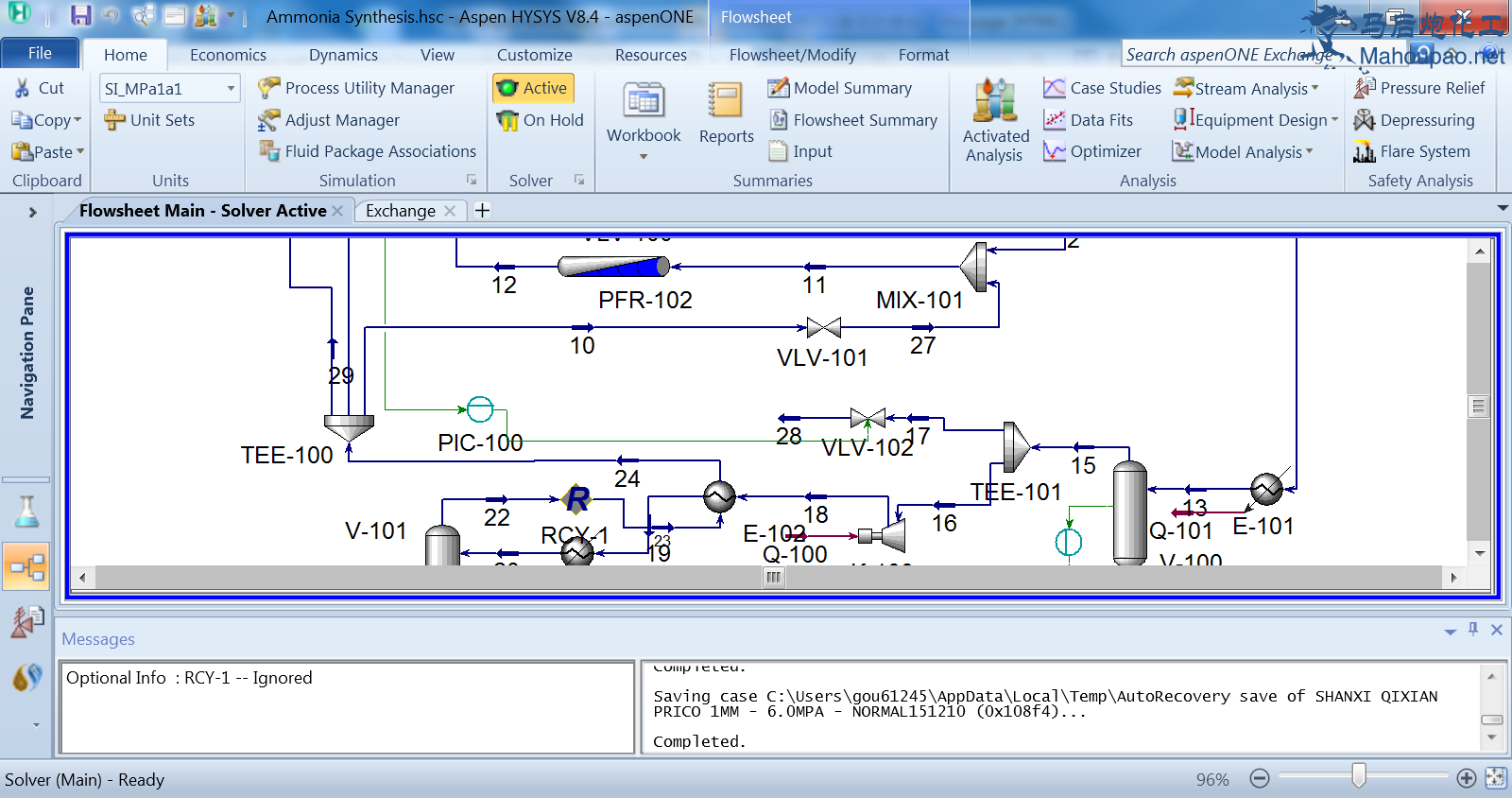Open the Messages panel options dropdown arrow
1512x798 pixels.
(1450, 631)
